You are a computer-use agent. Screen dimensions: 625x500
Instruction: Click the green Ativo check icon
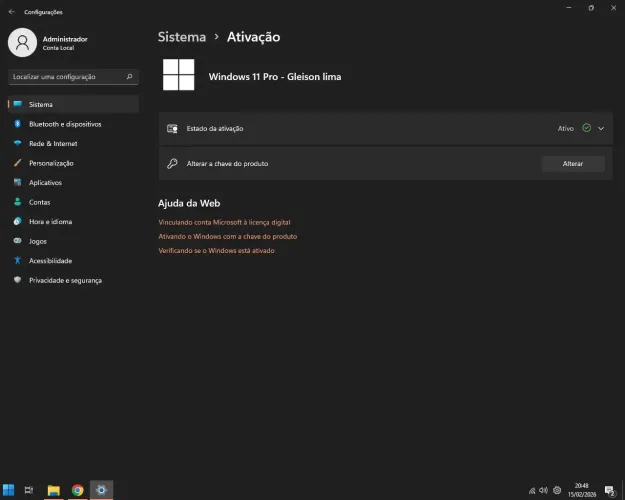(x=586, y=128)
